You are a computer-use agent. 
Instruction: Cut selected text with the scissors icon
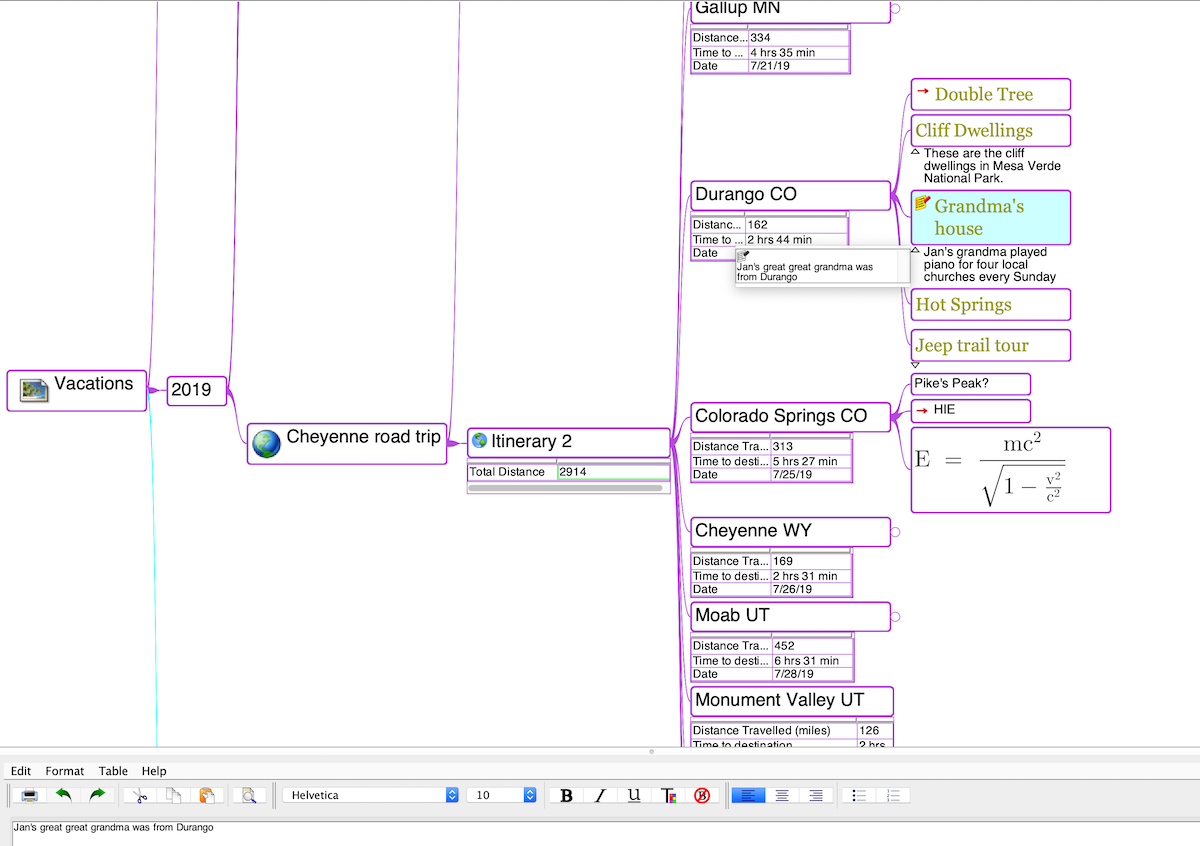140,796
